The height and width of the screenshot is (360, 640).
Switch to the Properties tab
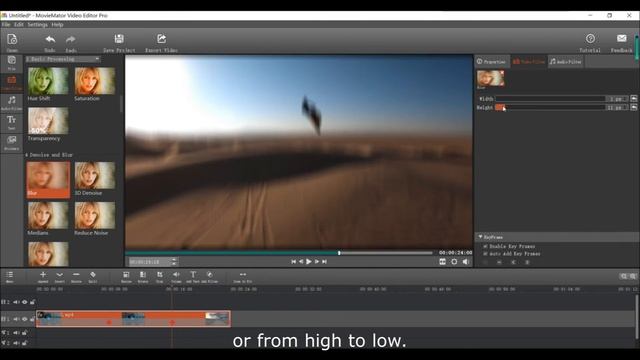491,62
